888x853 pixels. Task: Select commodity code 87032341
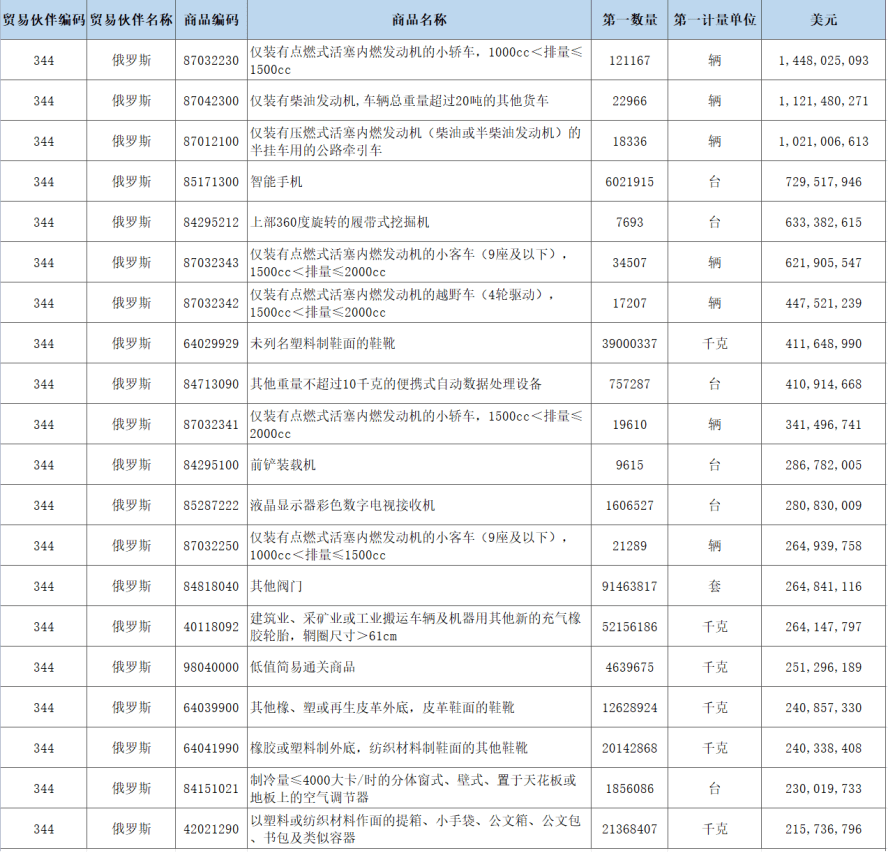coord(211,425)
